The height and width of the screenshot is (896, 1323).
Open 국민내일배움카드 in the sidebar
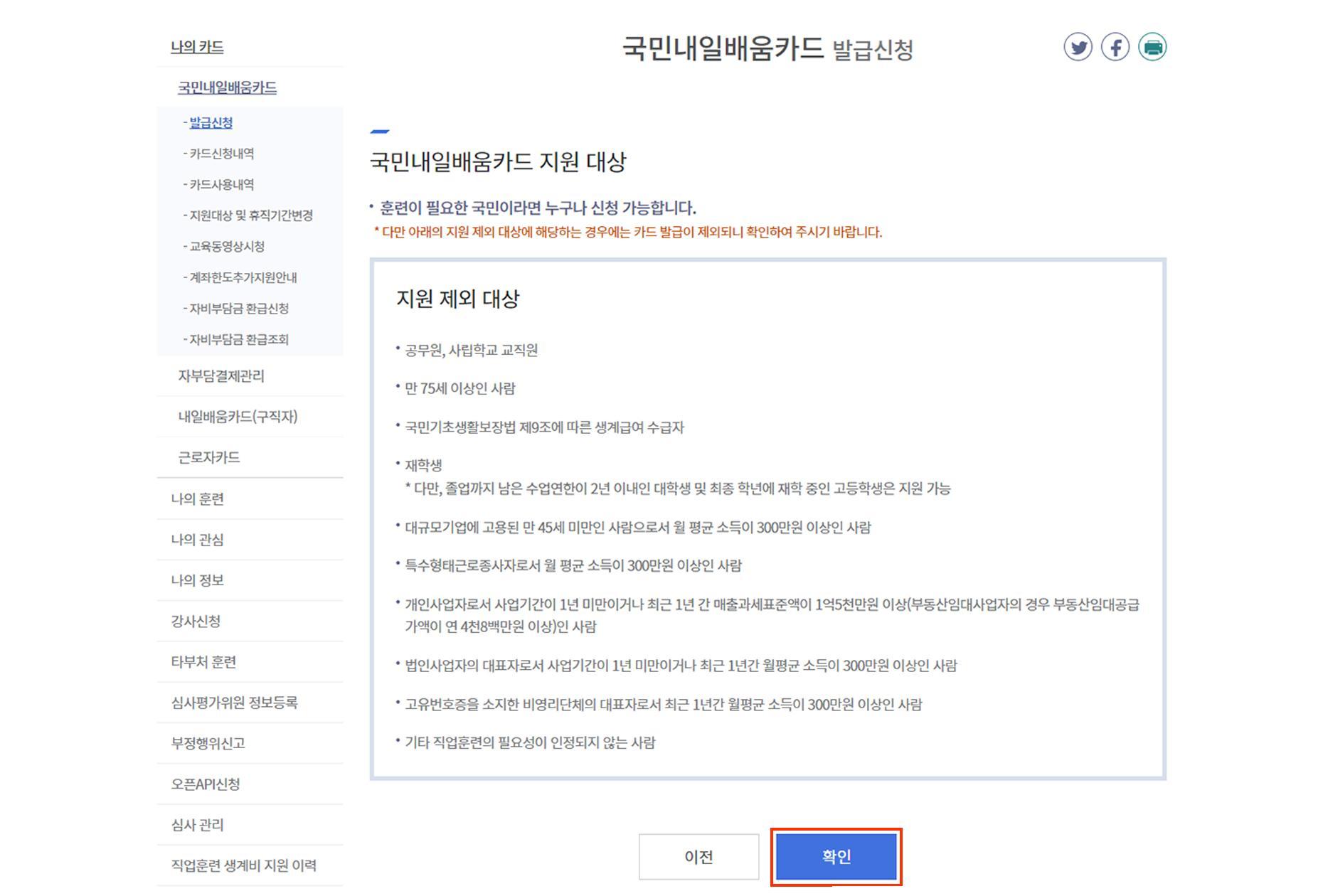[x=227, y=87]
